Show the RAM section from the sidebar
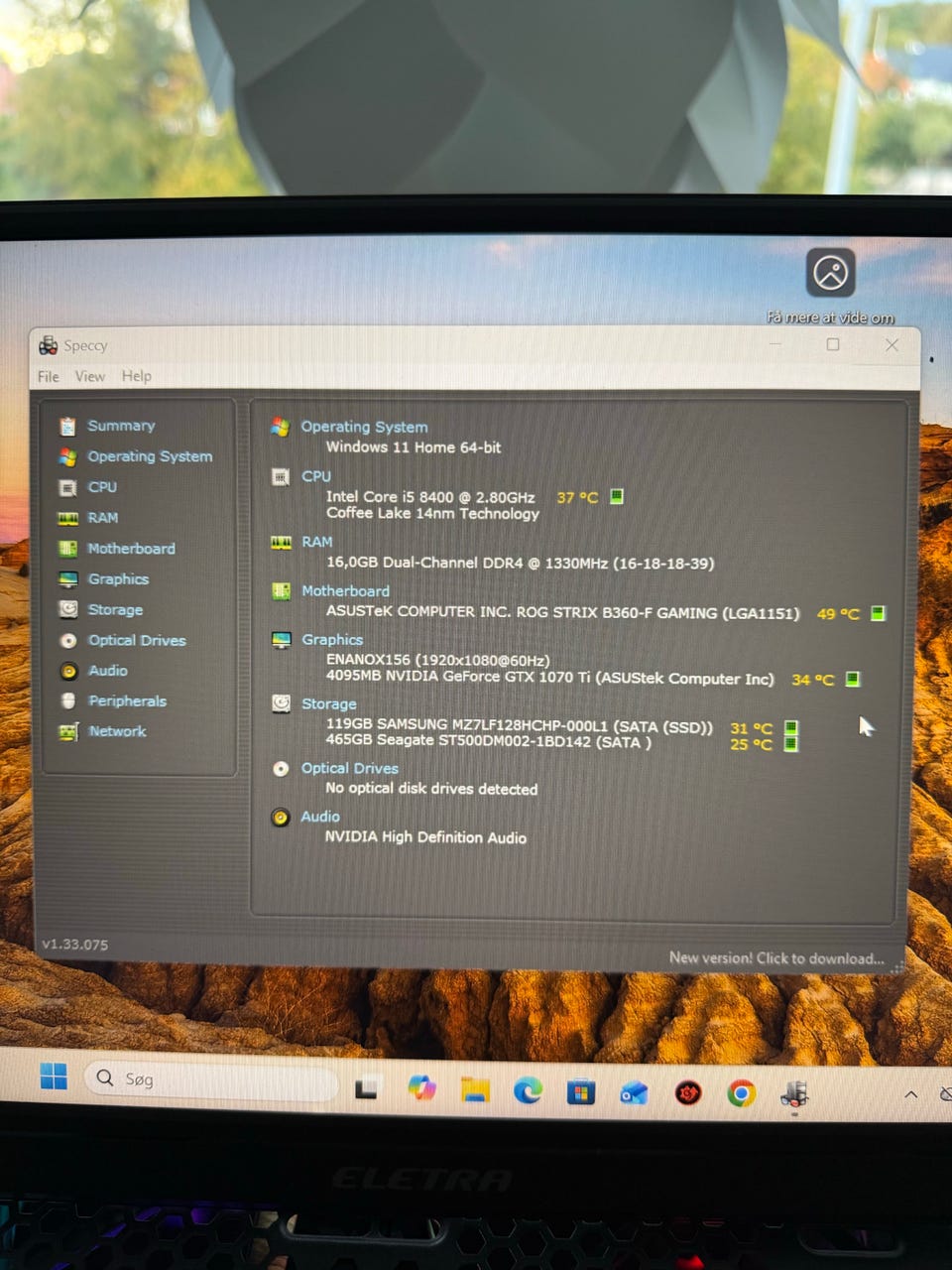The image size is (952, 1270). pyautogui.click(x=102, y=518)
